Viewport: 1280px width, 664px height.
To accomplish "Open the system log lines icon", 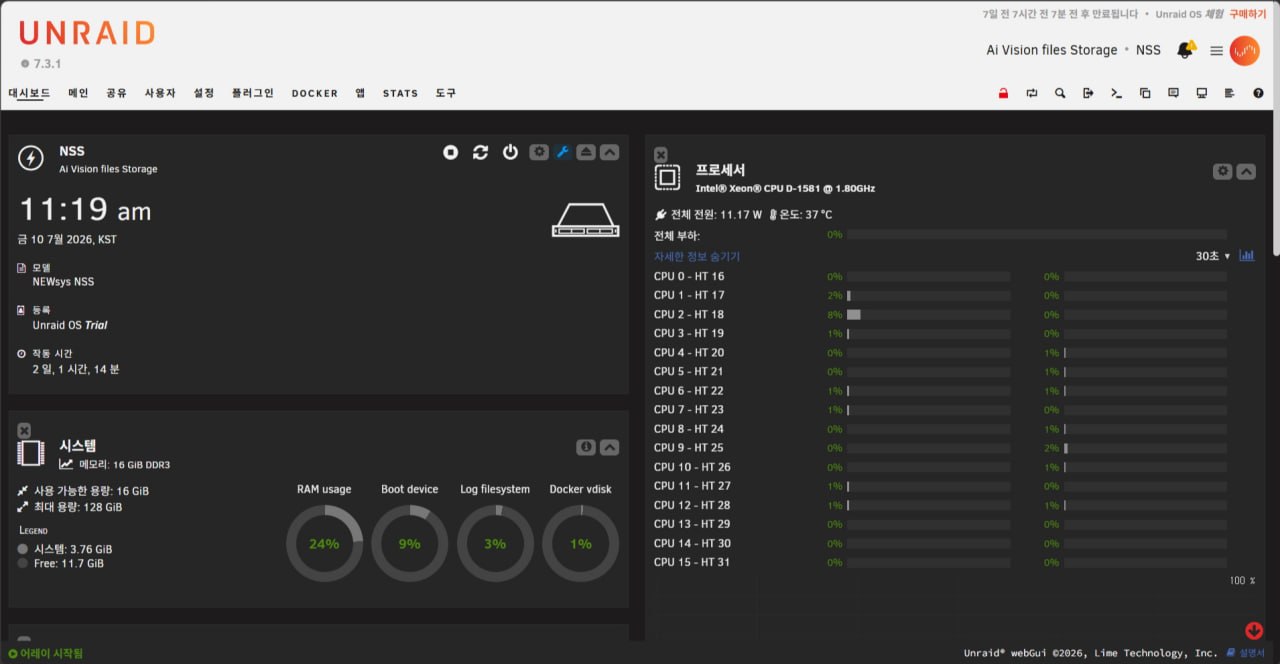I will point(1230,93).
